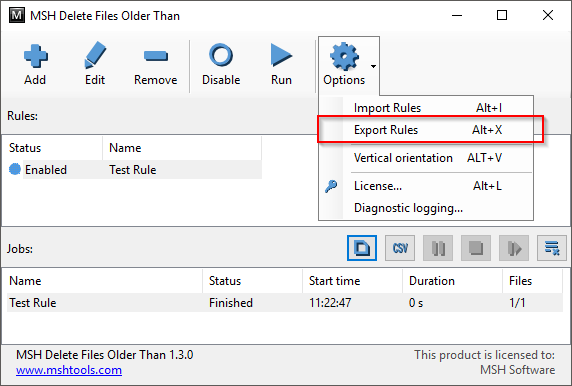The image size is (572, 386).
Task: Close the MSH Delete Files window
Action: click(548, 15)
